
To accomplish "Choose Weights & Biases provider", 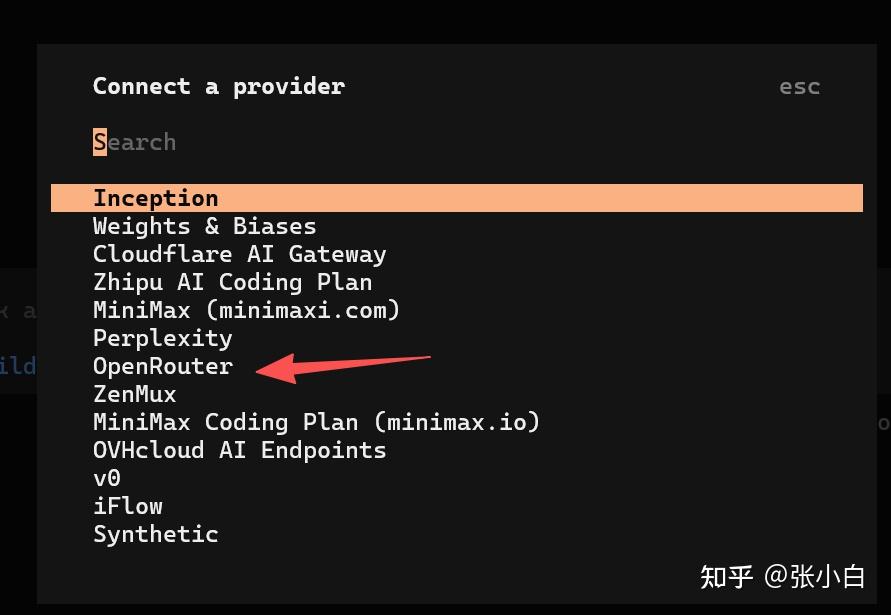I will point(204,226).
